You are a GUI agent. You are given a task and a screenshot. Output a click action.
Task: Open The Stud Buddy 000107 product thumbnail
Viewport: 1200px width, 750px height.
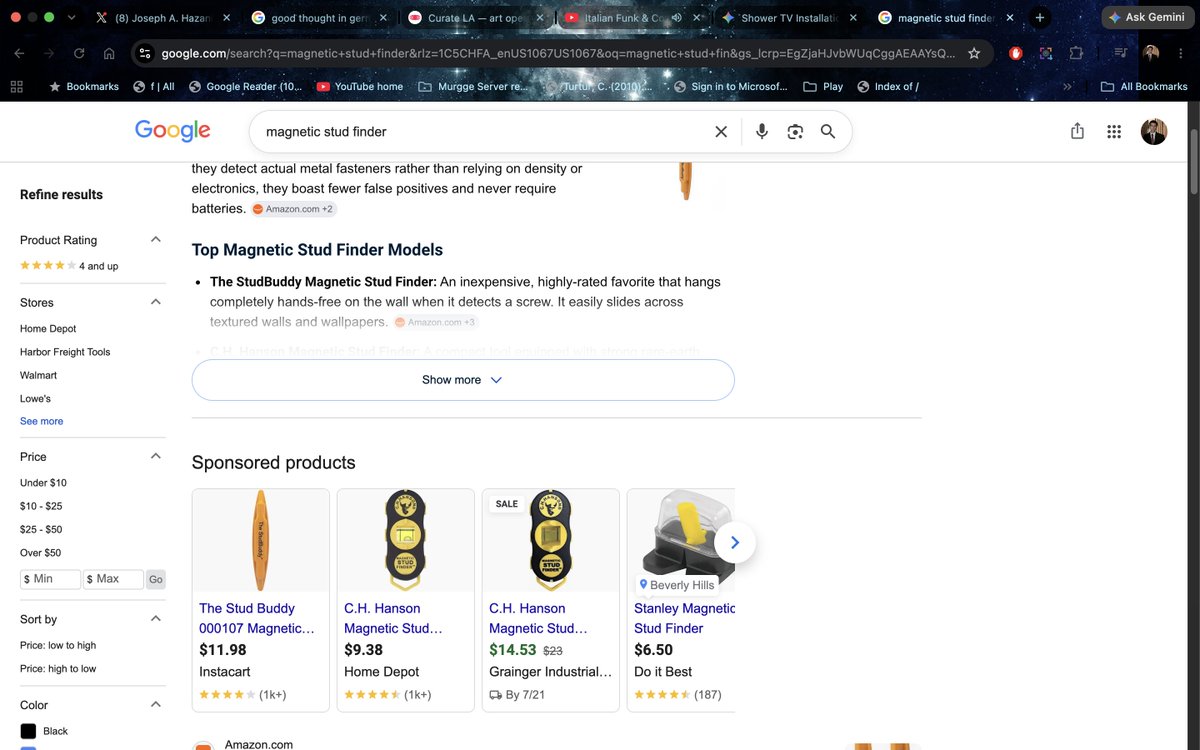coord(260,541)
